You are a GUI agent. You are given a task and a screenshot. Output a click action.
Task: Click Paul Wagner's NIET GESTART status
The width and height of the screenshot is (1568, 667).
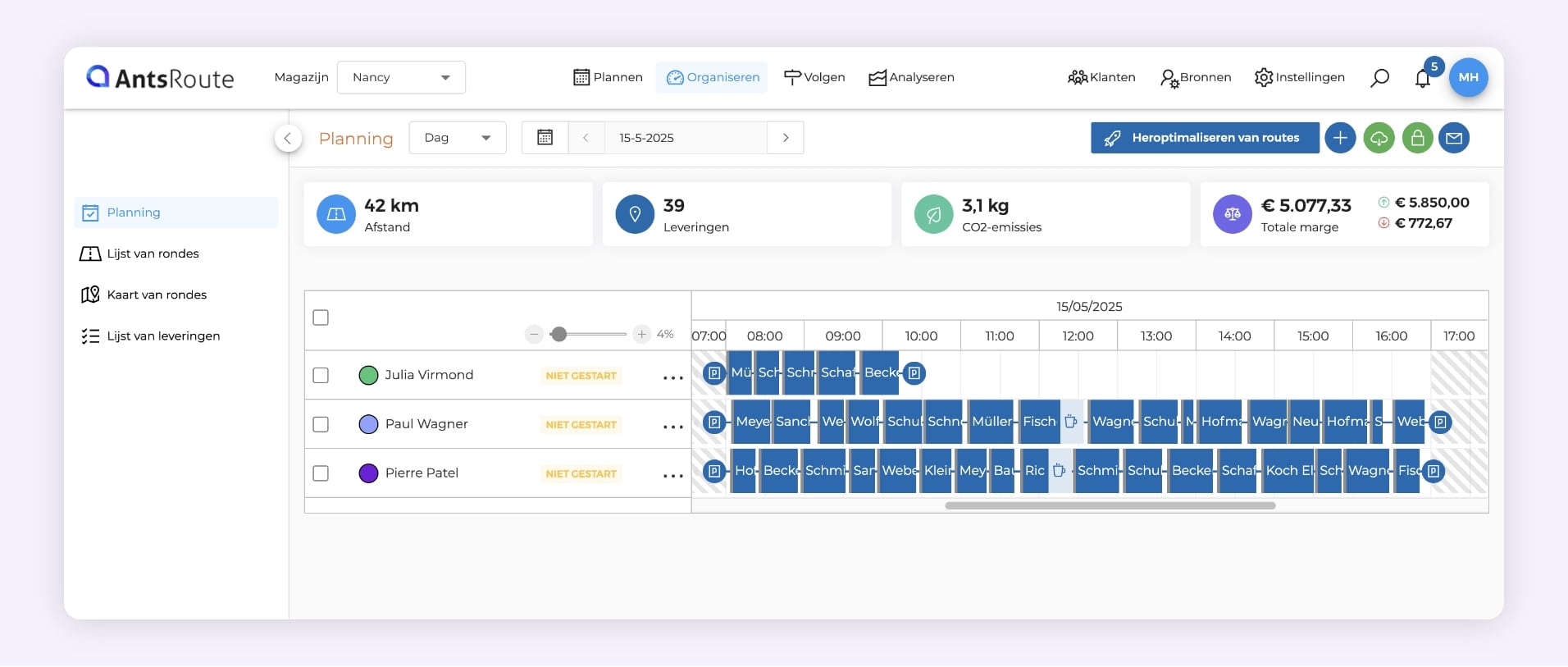click(581, 425)
